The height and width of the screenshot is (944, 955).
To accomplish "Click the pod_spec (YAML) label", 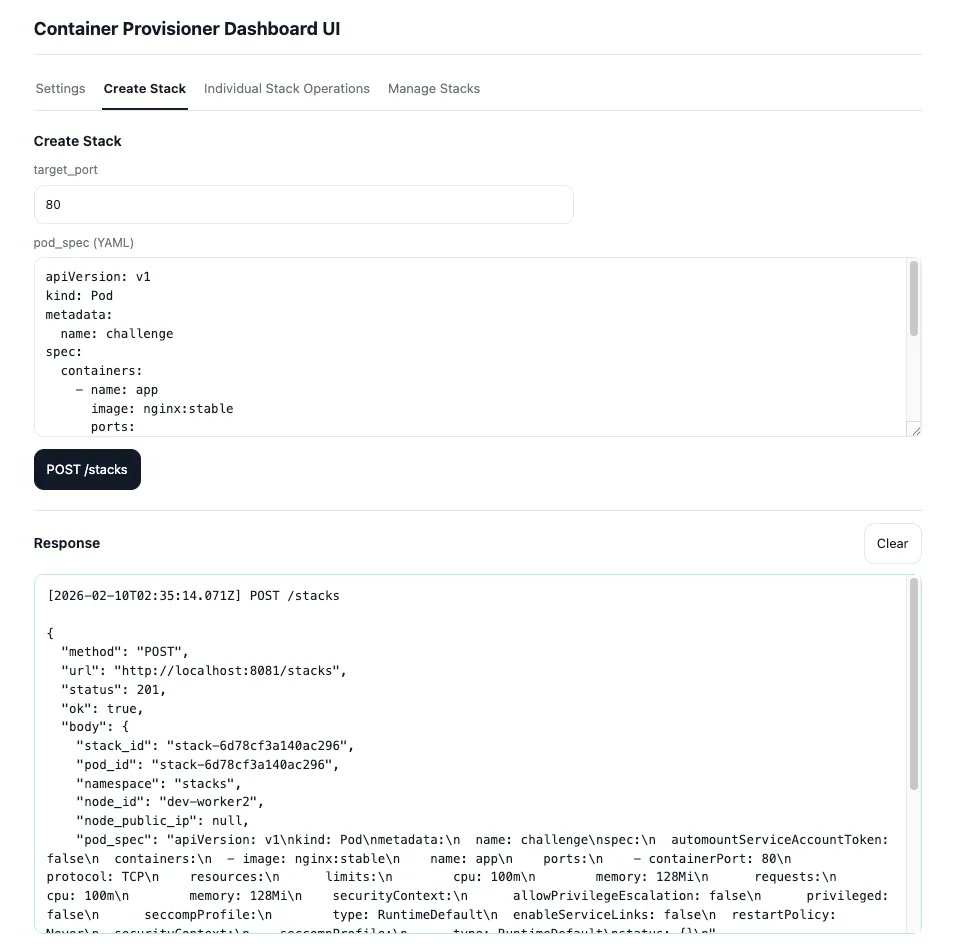I will pyautogui.click(x=84, y=243).
